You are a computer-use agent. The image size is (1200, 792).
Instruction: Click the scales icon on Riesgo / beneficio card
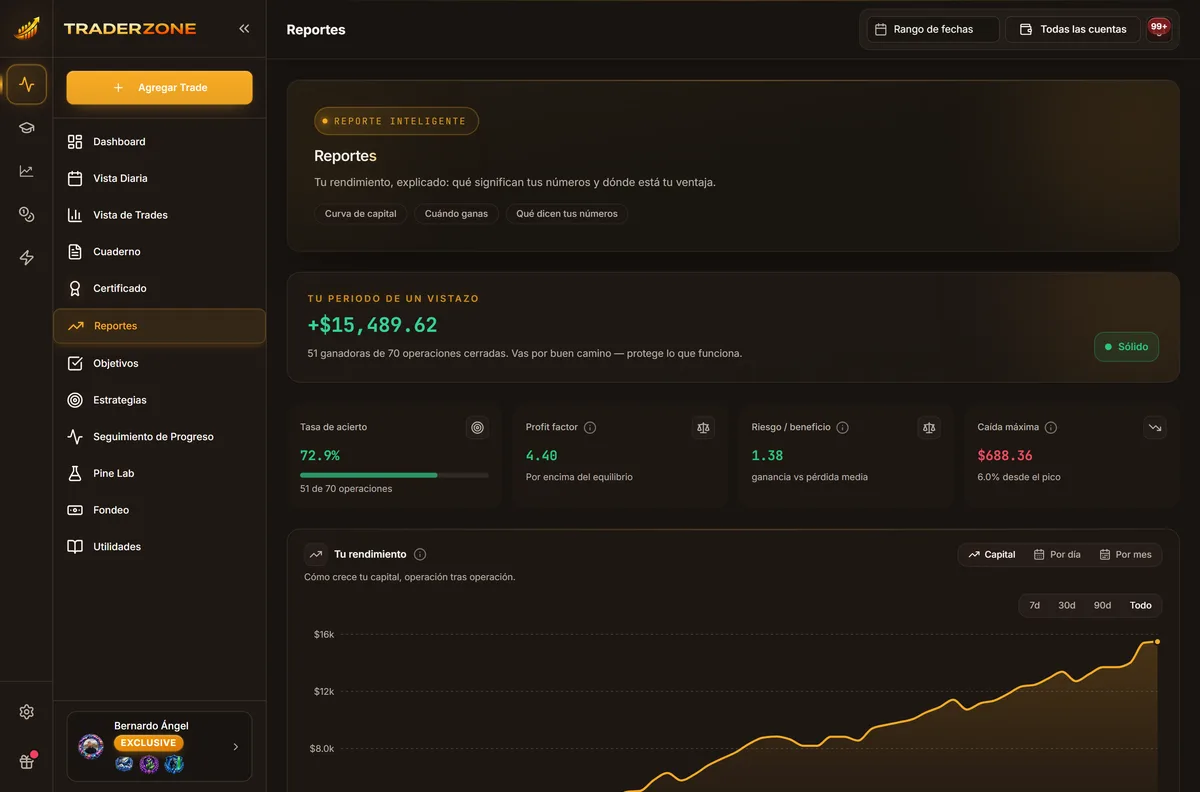pyautogui.click(x=930, y=428)
